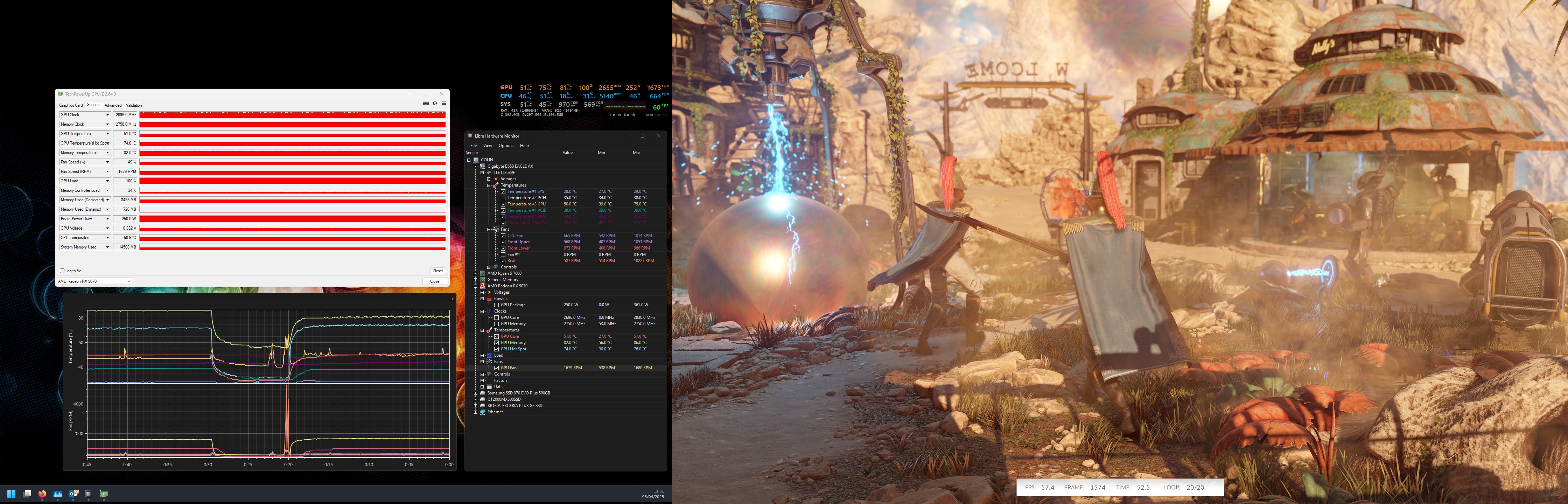The image size is (1568, 504).
Task: Open Outlook from the taskbar
Action: click(x=73, y=493)
